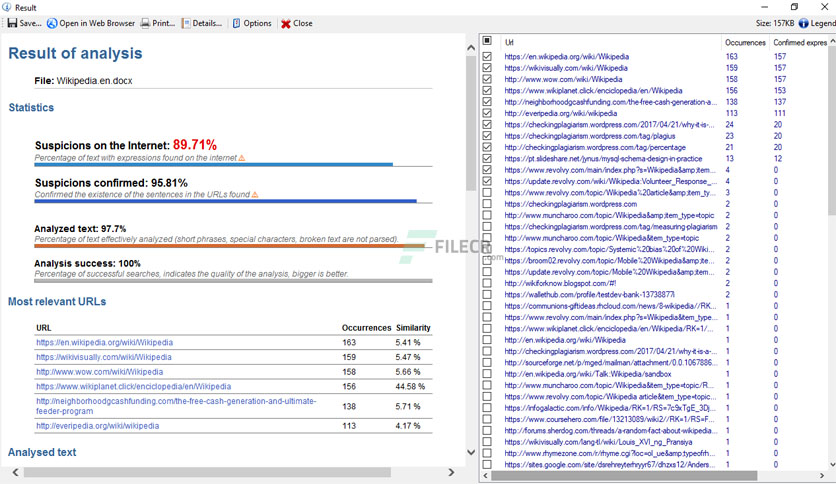This screenshot has width=836, height=484.
Task: Sort list by Url column header
Action: pyautogui.click(x=609, y=42)
